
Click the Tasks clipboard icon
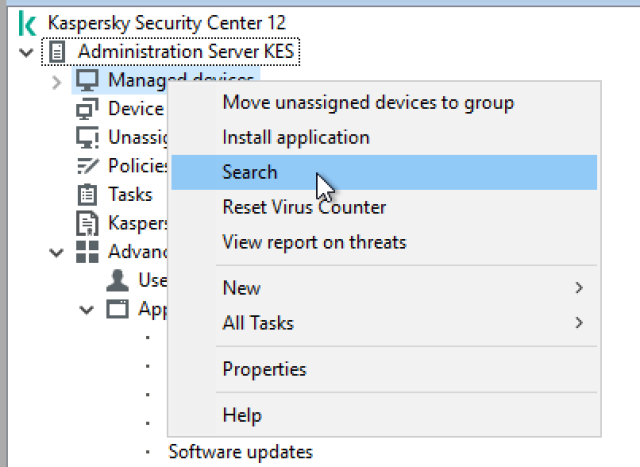(x=88, y=194)
